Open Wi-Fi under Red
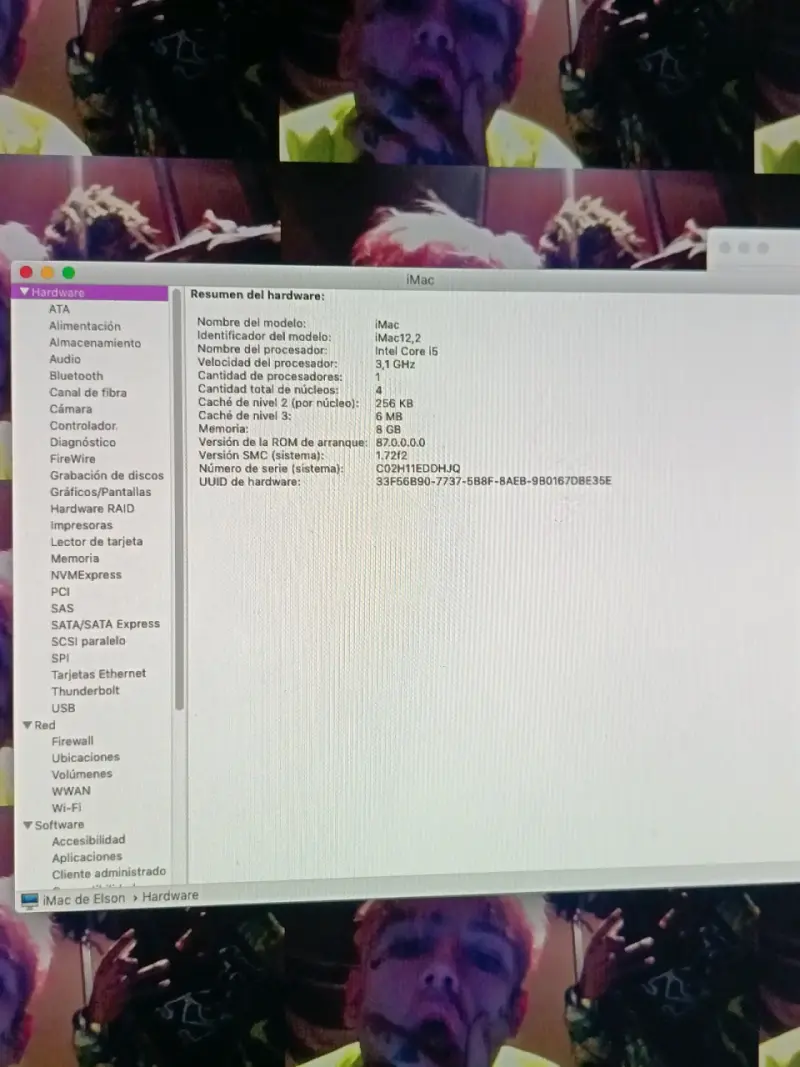 pyautogui.click(x=67, y=808)
